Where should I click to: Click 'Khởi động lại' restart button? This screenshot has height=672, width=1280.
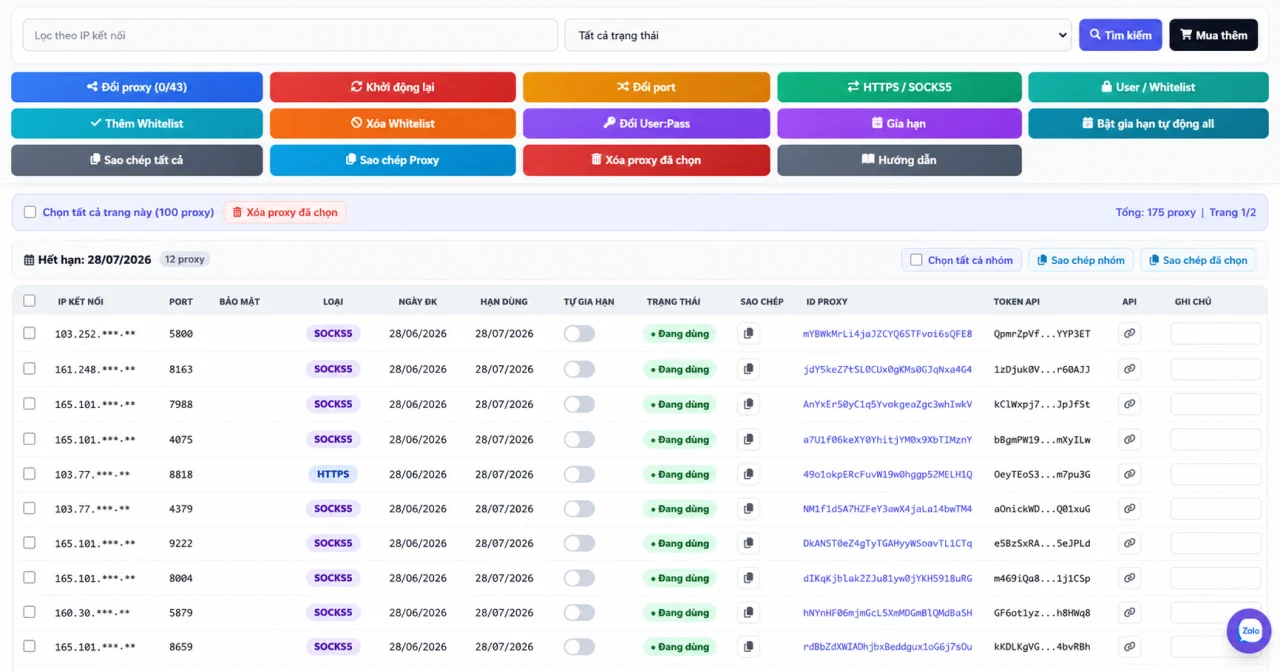[393, 87]
